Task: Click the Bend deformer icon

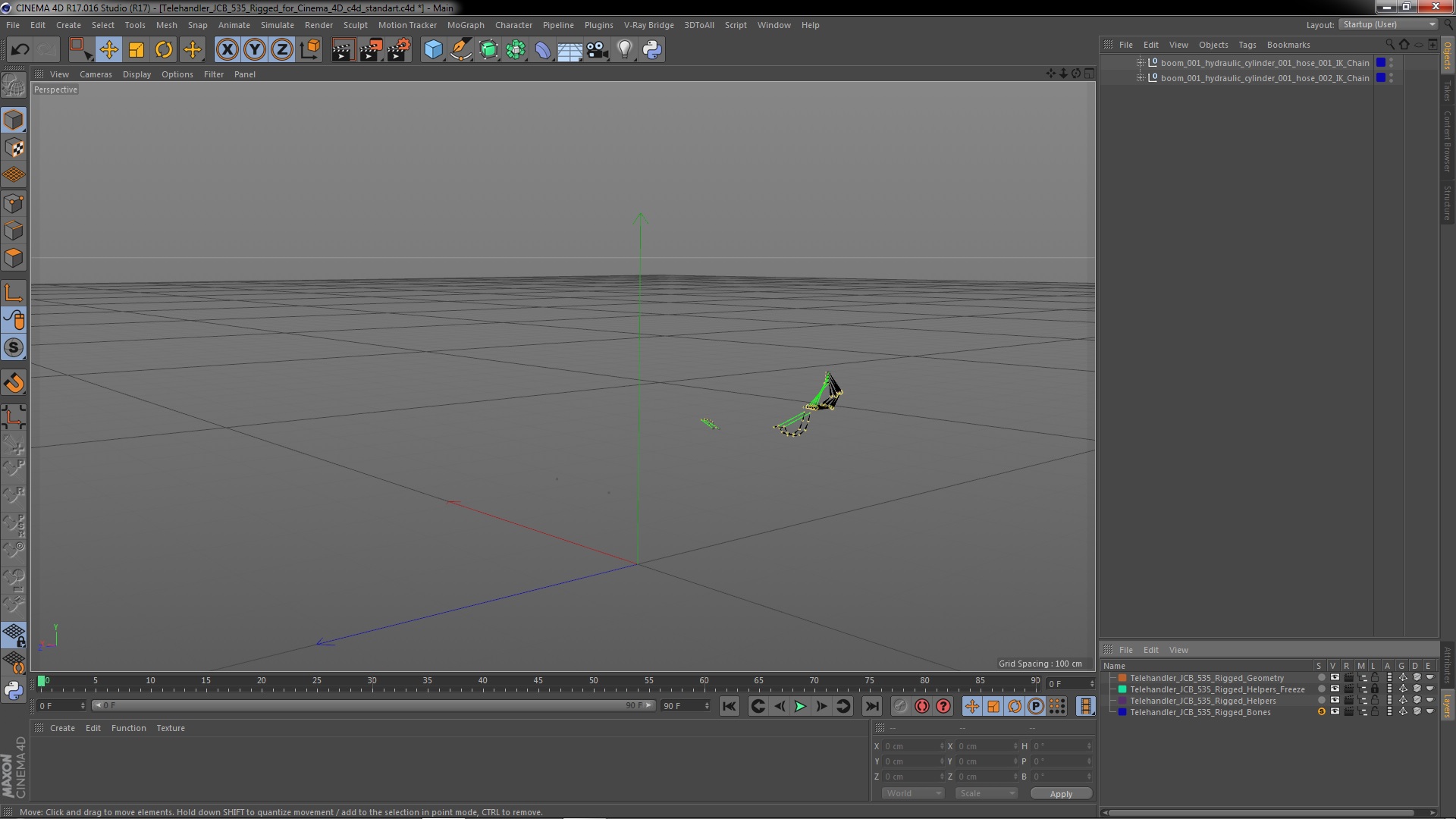Action: click(x=543, y=50)
